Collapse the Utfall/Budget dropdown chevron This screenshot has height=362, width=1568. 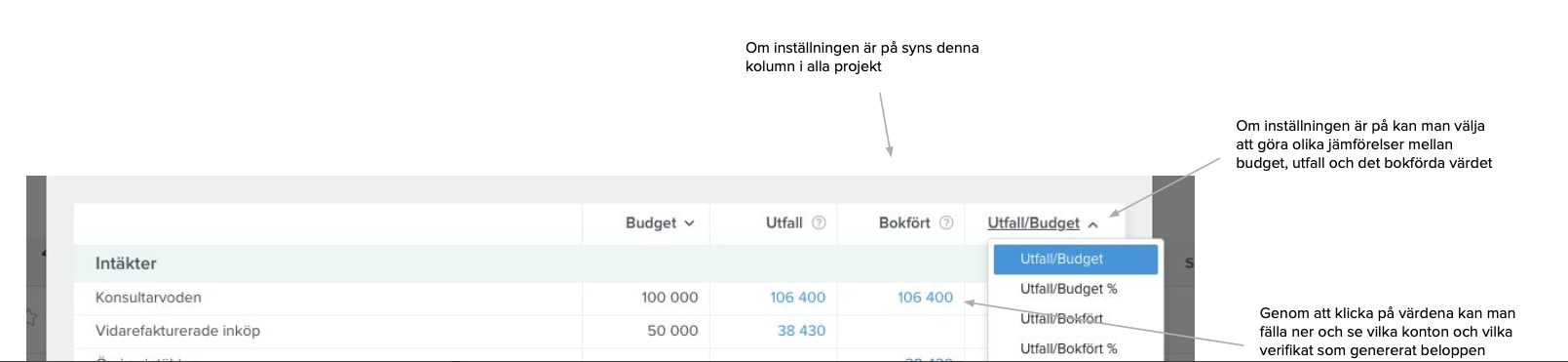tap(1093, 224)
